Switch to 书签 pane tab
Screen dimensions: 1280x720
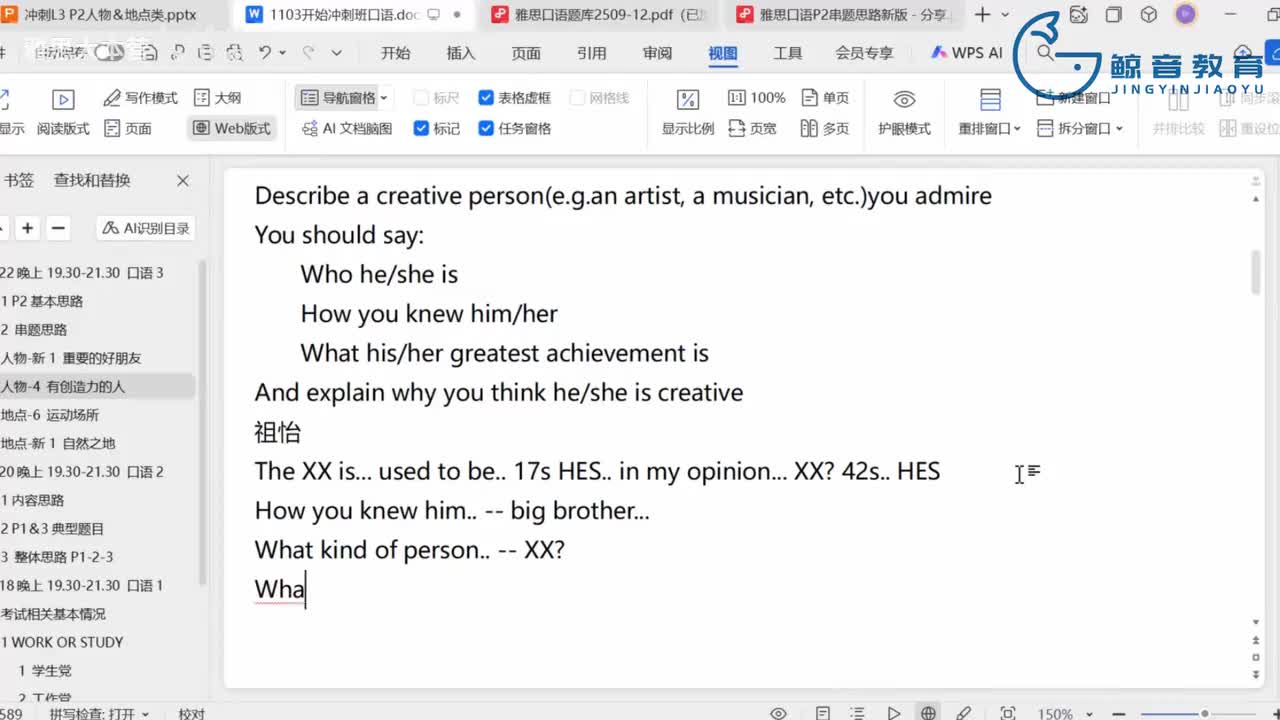(19, 180)
